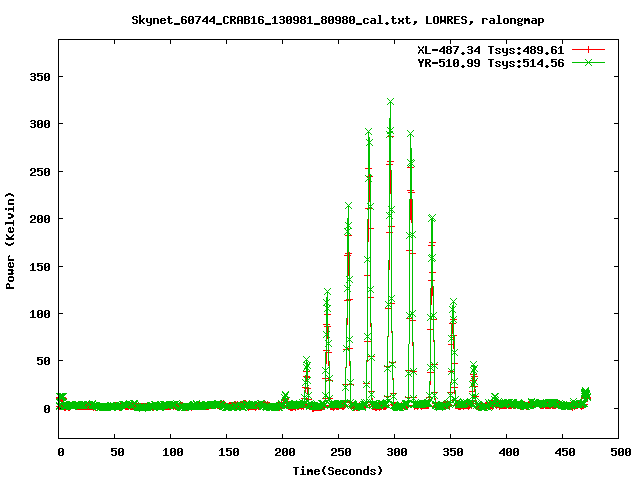Click the y-axis tick label 250
This screenshot has width=640, height=480.
click(40, 172)
